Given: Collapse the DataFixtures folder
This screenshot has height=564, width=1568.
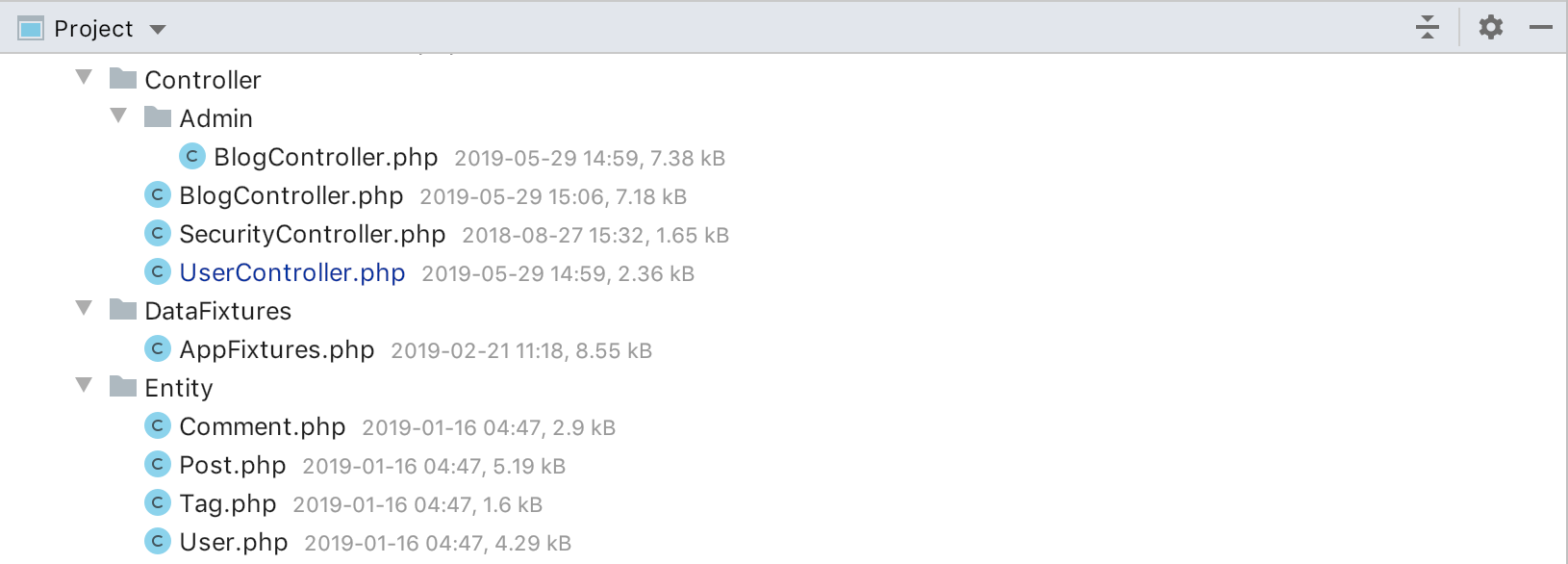Looking at the screenshot, I should click(85, 308).
